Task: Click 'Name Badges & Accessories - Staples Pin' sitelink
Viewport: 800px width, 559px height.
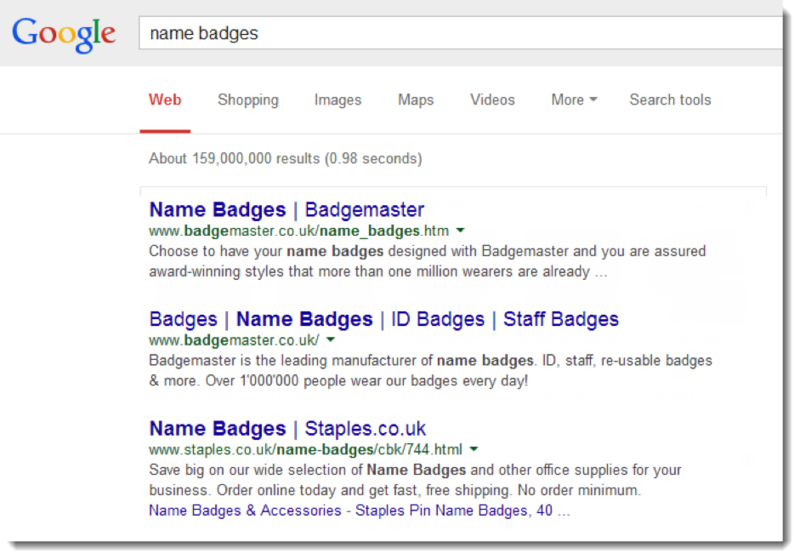Action: tap(359, 511)
